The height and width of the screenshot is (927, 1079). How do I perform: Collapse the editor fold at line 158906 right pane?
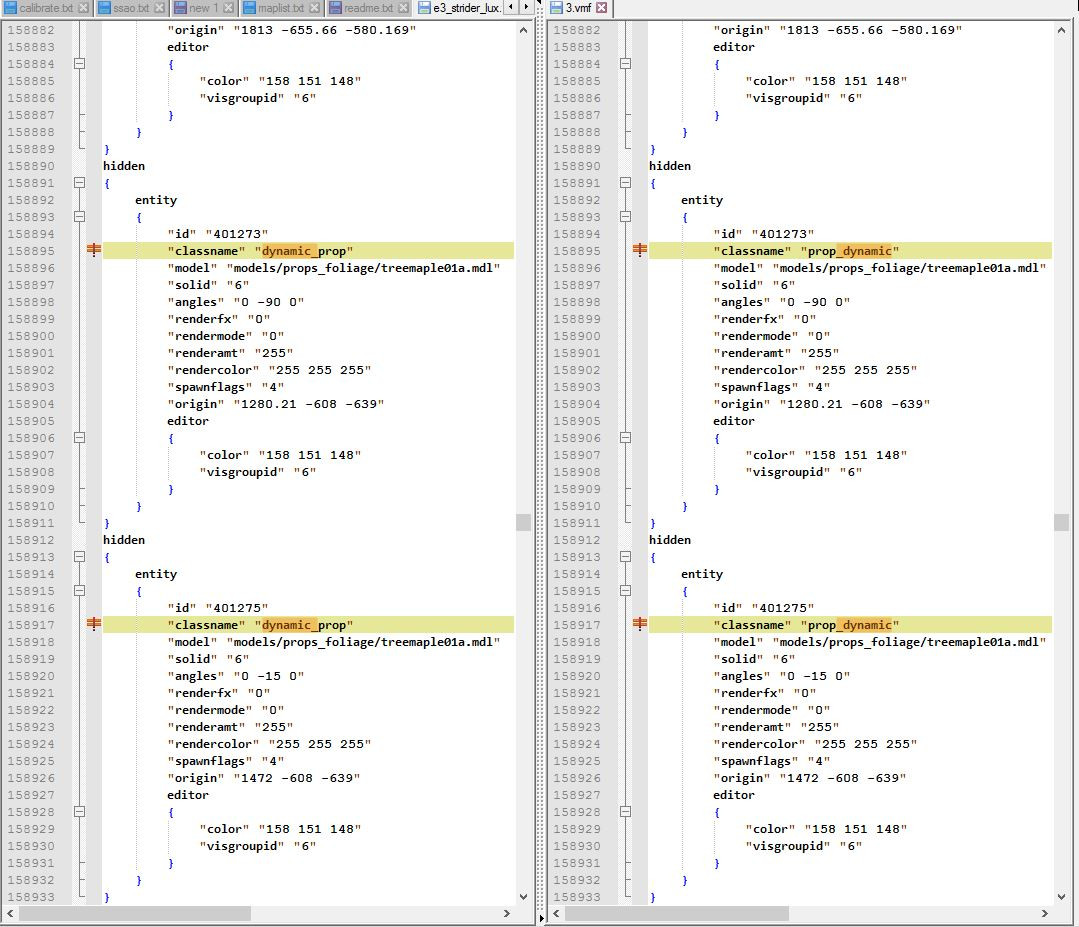click(x=627, y=437)
